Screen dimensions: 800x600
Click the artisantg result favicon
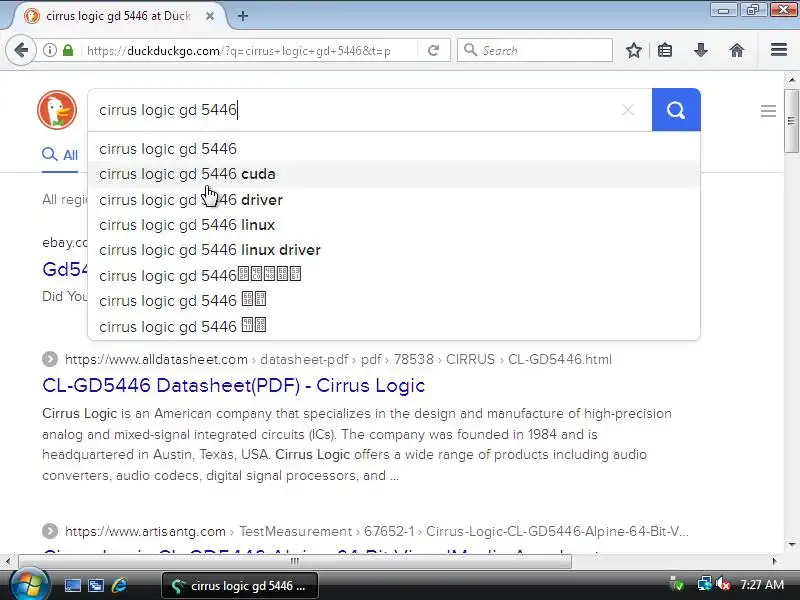(x=49, y=531)
